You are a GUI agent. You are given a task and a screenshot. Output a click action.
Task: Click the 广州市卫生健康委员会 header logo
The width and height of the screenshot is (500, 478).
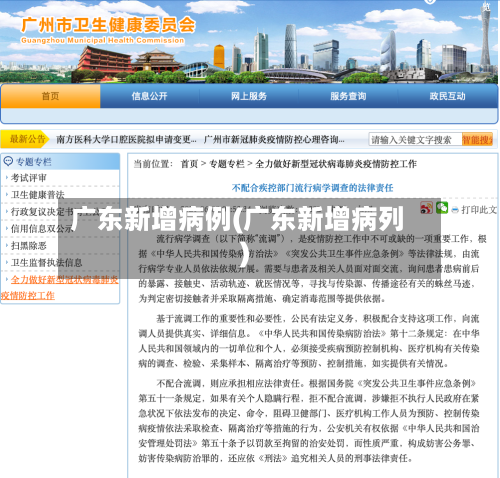click(108, 25)
